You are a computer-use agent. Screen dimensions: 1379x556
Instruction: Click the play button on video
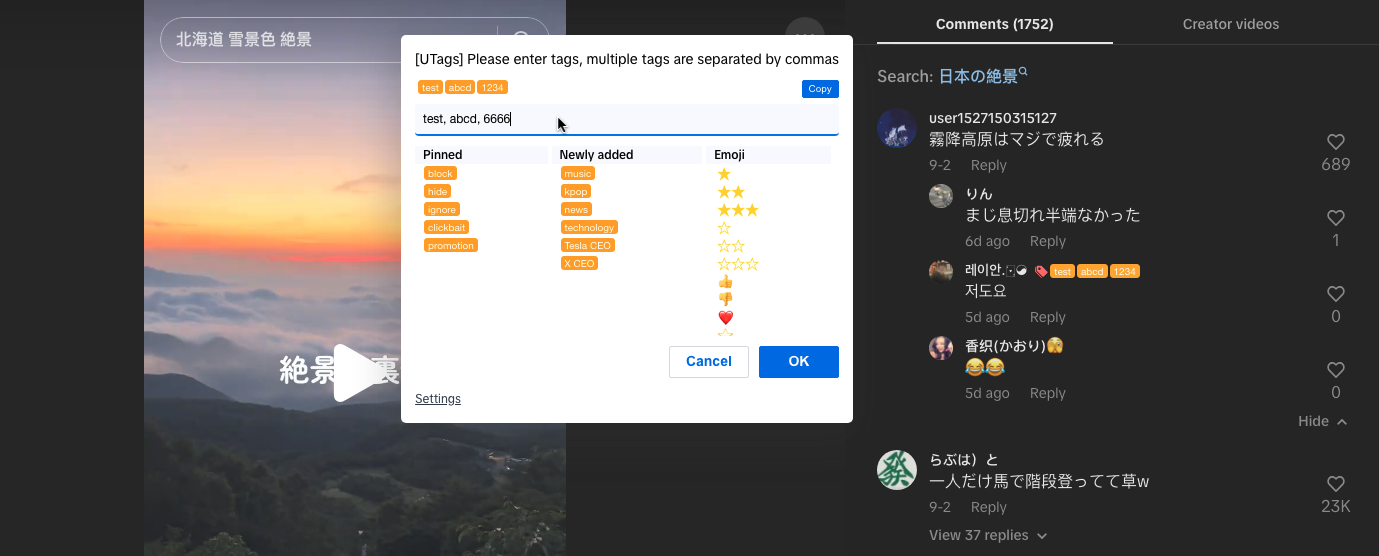click(355, 373)
